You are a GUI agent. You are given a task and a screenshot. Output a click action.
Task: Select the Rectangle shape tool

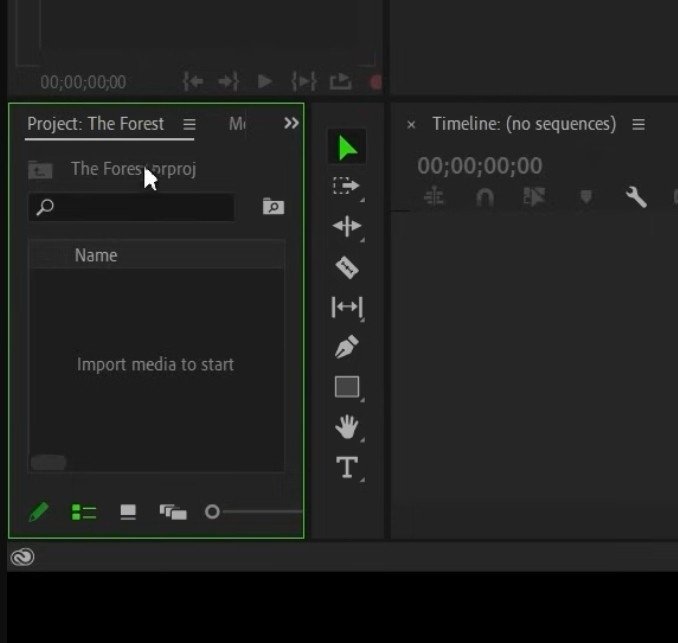click(x=346, y=387)
